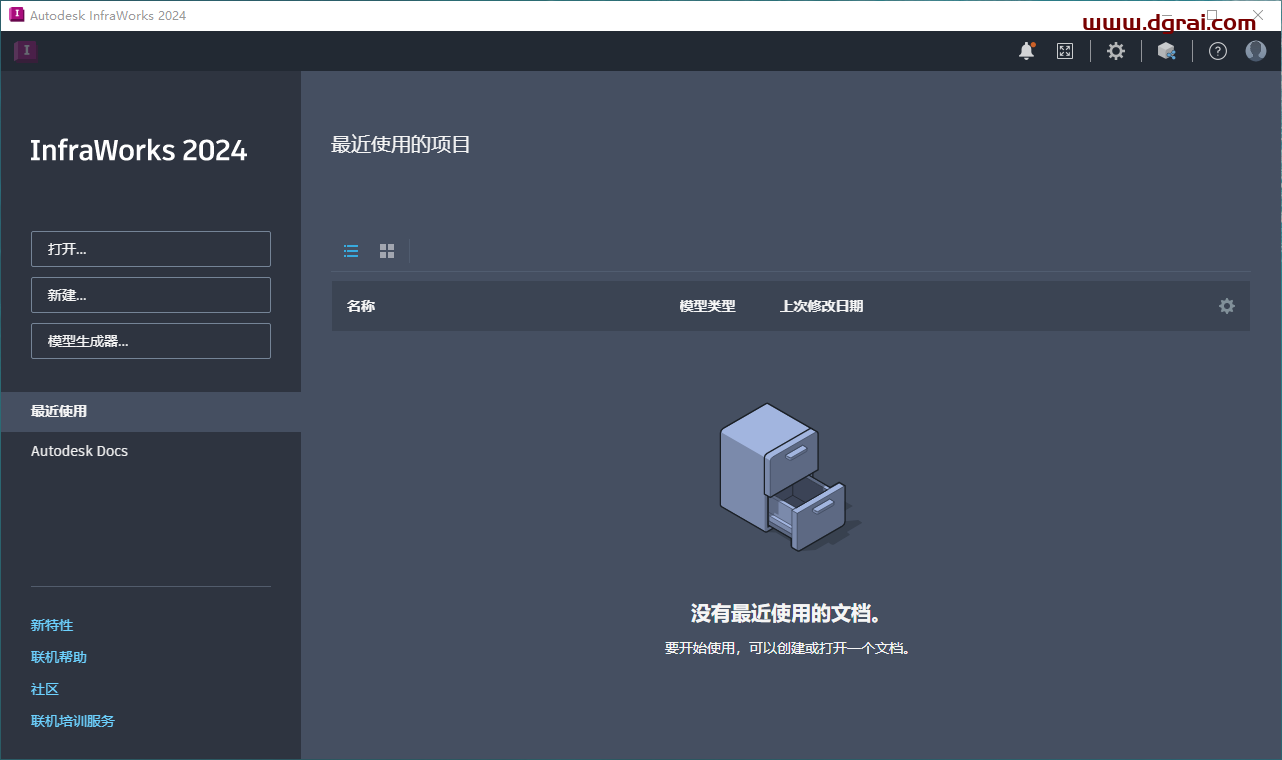This screenshot has width=1282, height=760.
Task: Click the empty file cabinet illustration
Action: pos(790,476)
